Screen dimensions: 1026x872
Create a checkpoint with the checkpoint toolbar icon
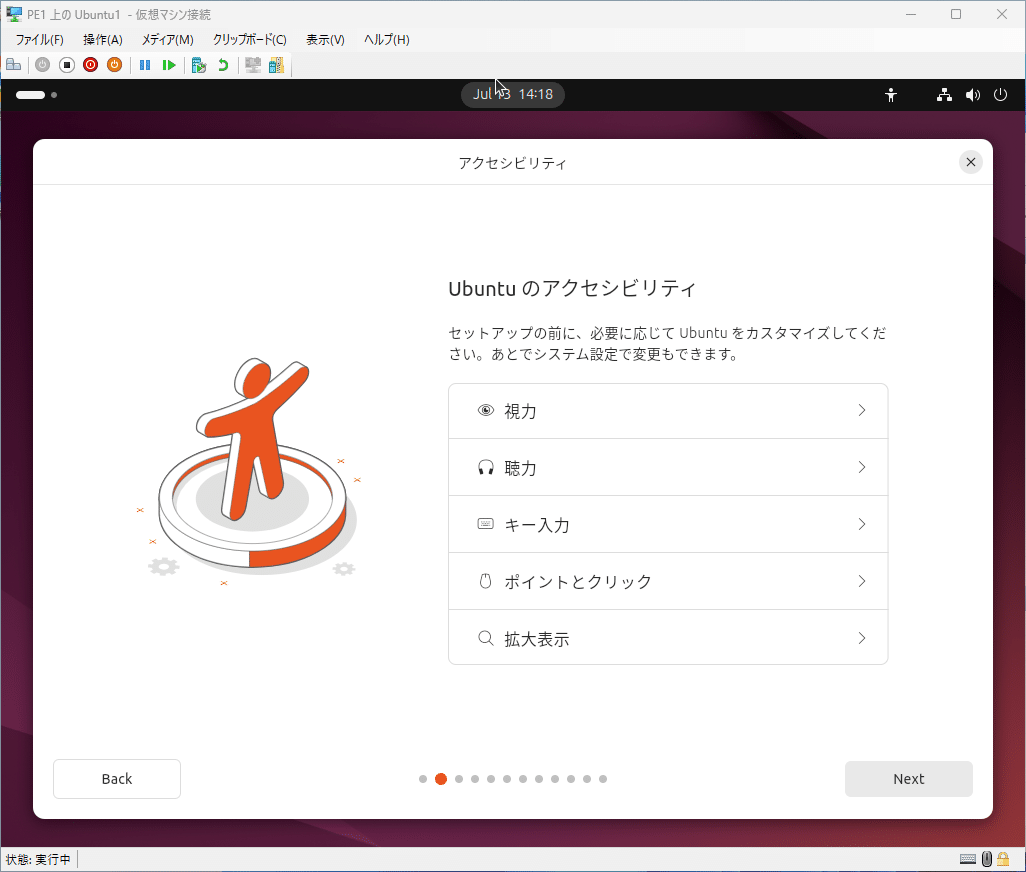coord(199,65)
